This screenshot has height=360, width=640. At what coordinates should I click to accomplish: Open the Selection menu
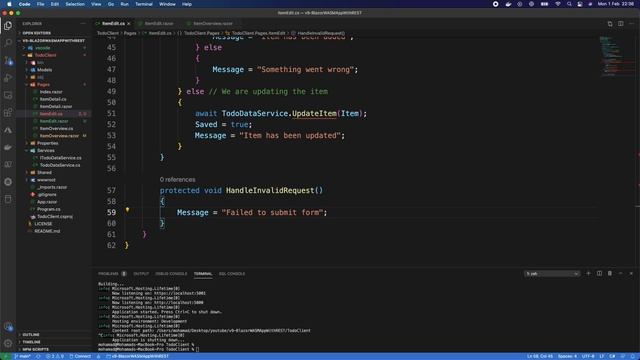(75, 4)
